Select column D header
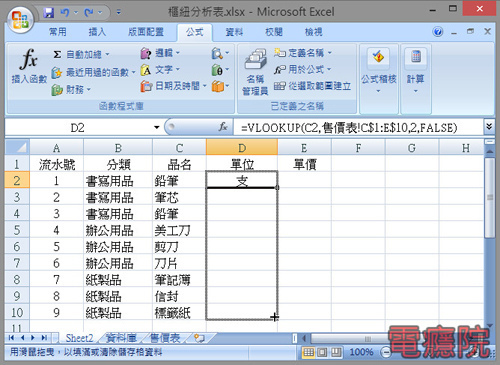This screenshot has height=365, width=500. coord(242,148)
